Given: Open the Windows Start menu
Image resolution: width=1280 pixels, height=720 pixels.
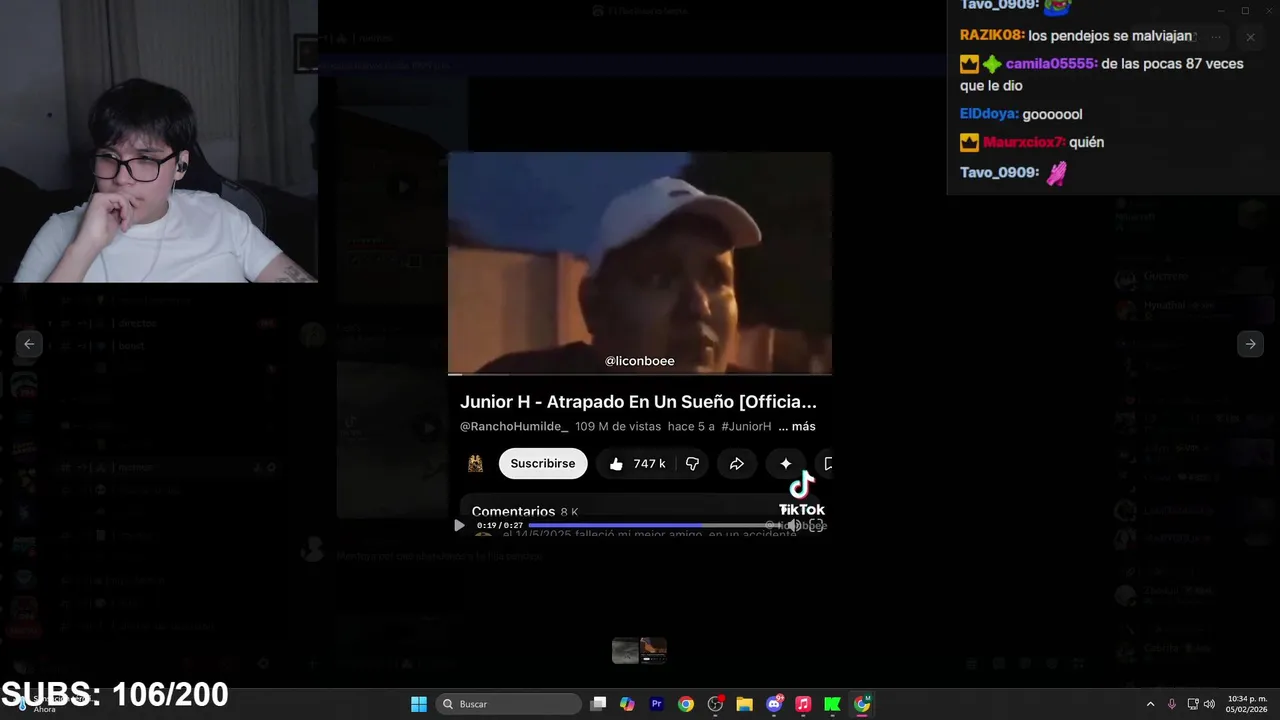Looking at the screenshot, I should tap(419, 704).
